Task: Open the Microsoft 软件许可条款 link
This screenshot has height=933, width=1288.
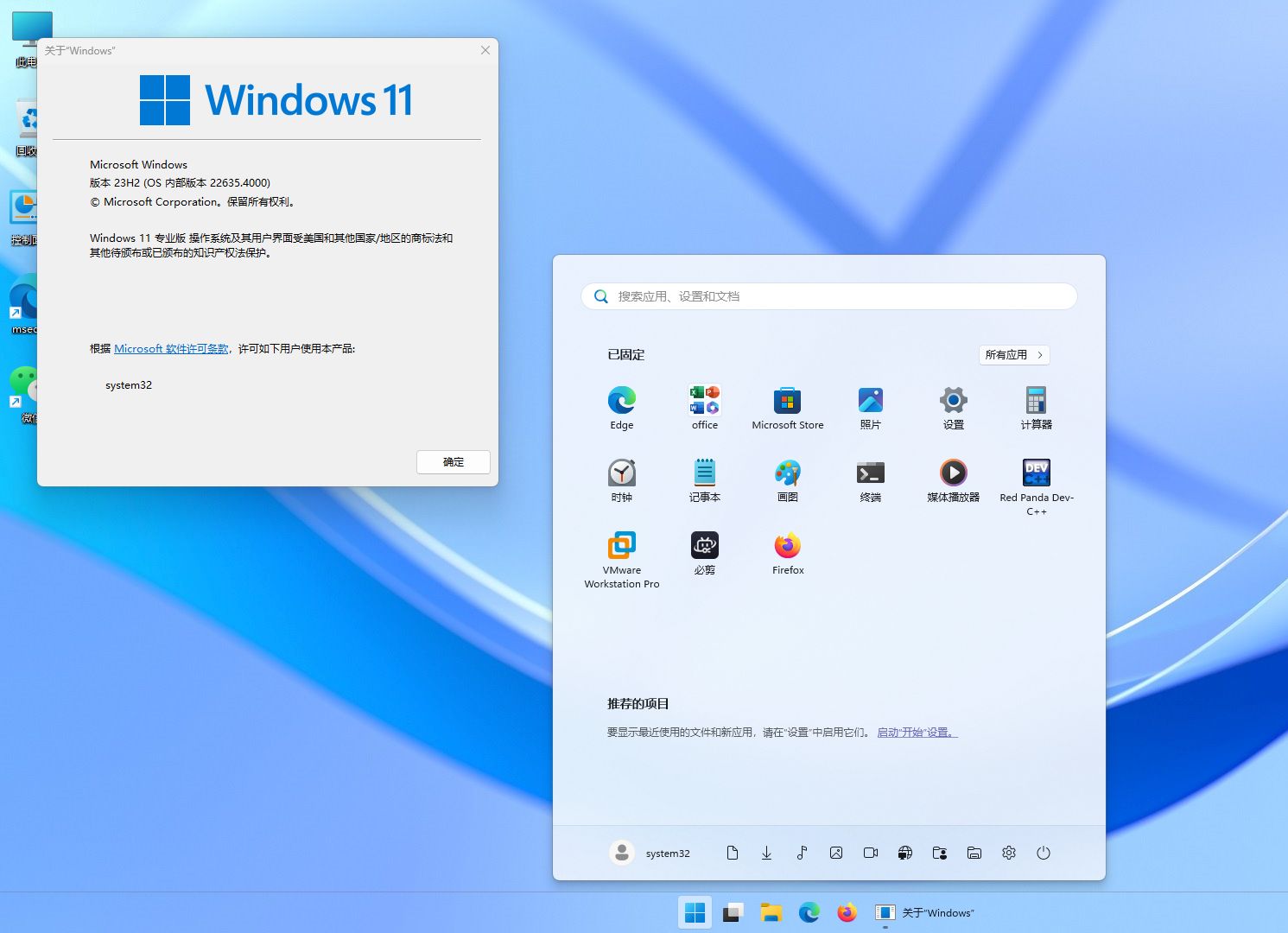Action: pyautogui.click(x=171, y=349)
